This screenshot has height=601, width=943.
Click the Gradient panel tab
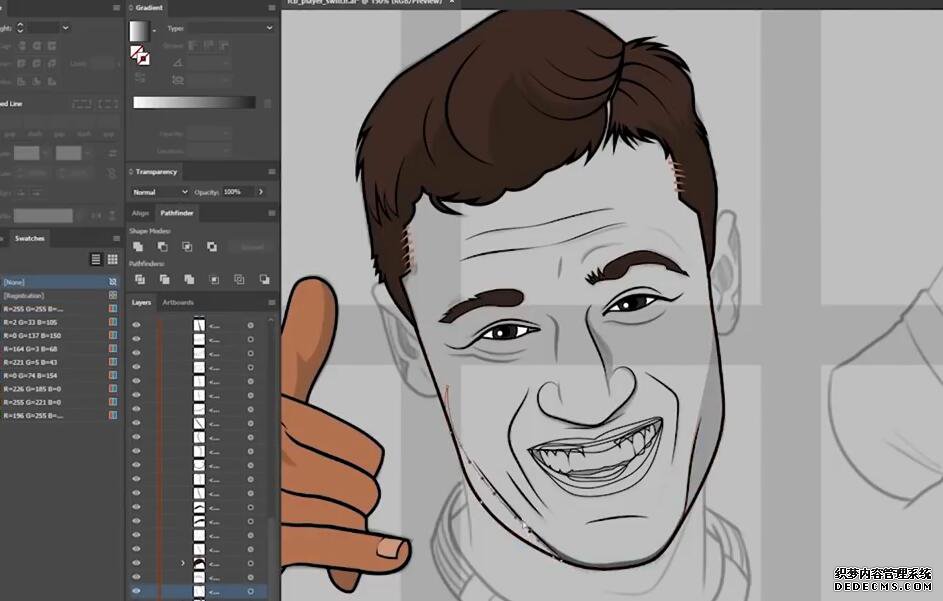[149, 8]
